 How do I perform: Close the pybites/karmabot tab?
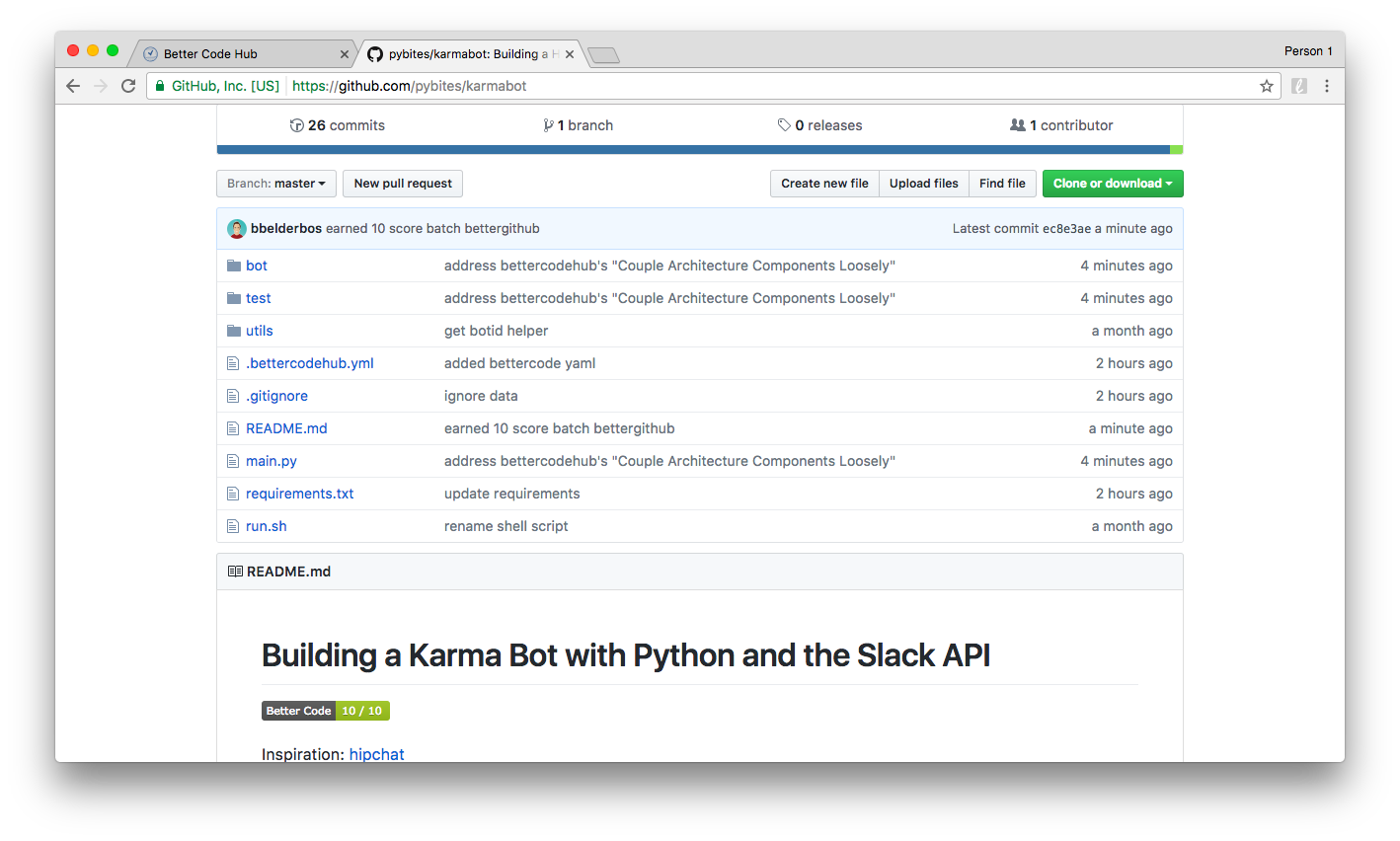(570, 54)
